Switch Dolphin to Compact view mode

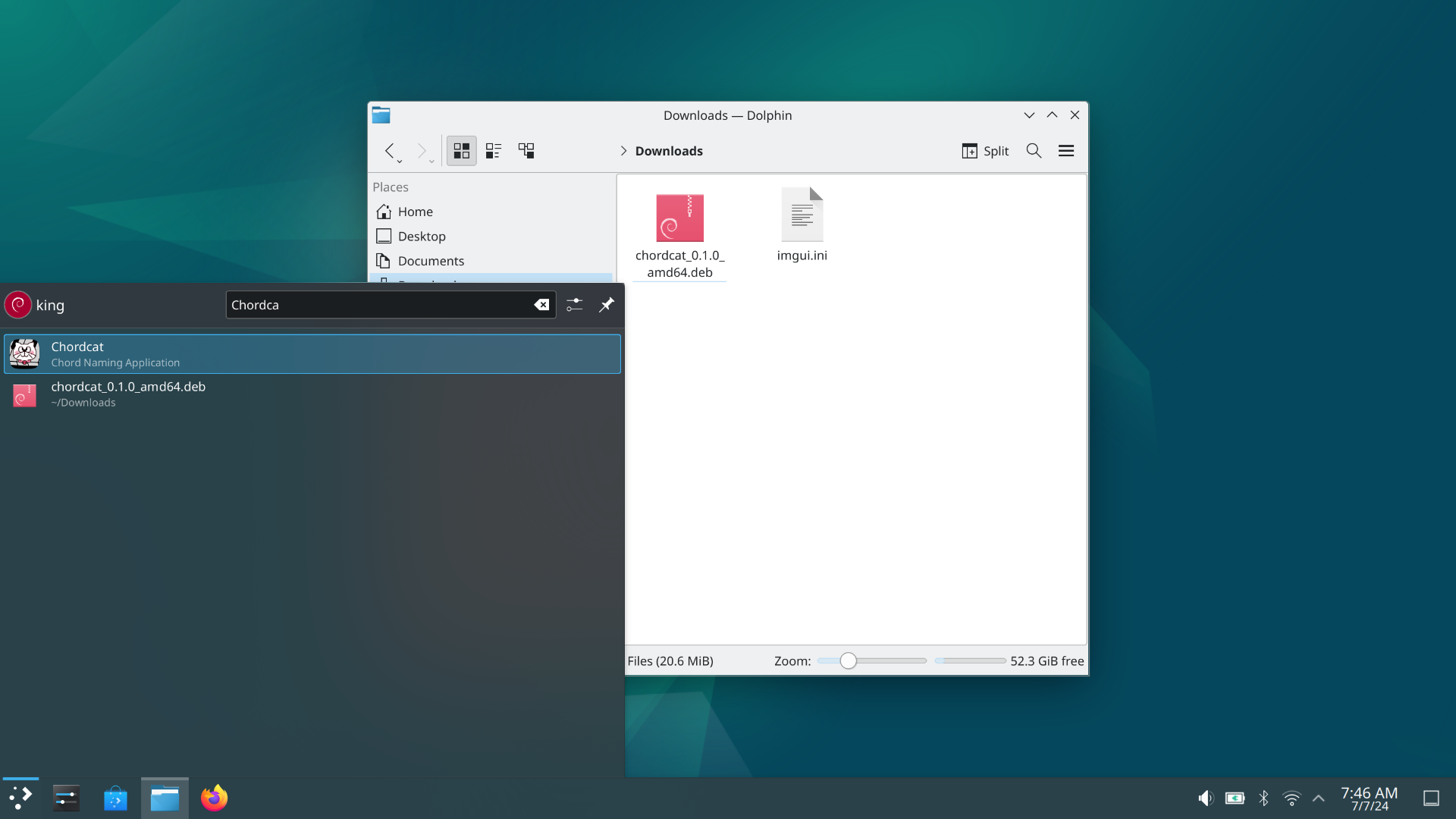[x=494, y=151]
